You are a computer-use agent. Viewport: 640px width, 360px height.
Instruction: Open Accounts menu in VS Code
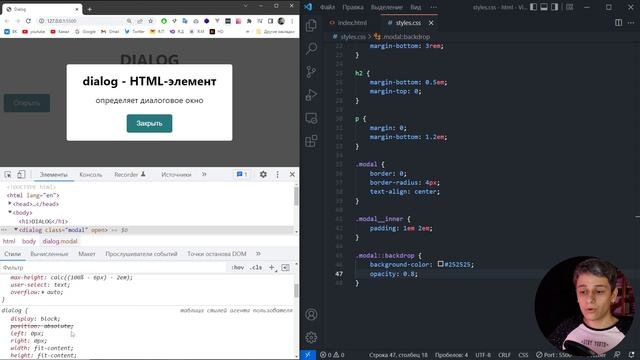pyautogui.click(x=311, y=314)
